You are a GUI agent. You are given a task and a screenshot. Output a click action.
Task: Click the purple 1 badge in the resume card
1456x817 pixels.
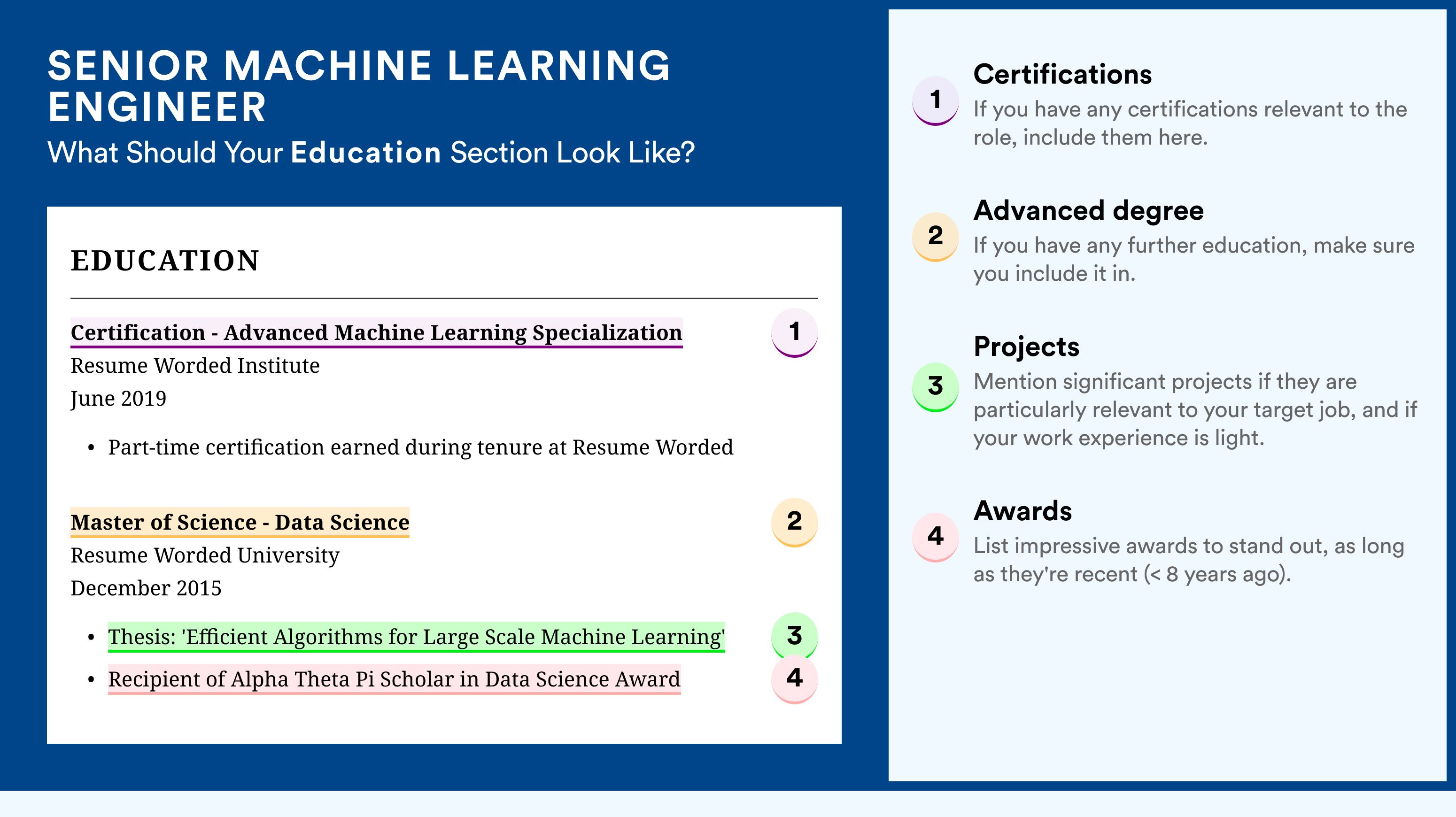click(x=794, y=333)
